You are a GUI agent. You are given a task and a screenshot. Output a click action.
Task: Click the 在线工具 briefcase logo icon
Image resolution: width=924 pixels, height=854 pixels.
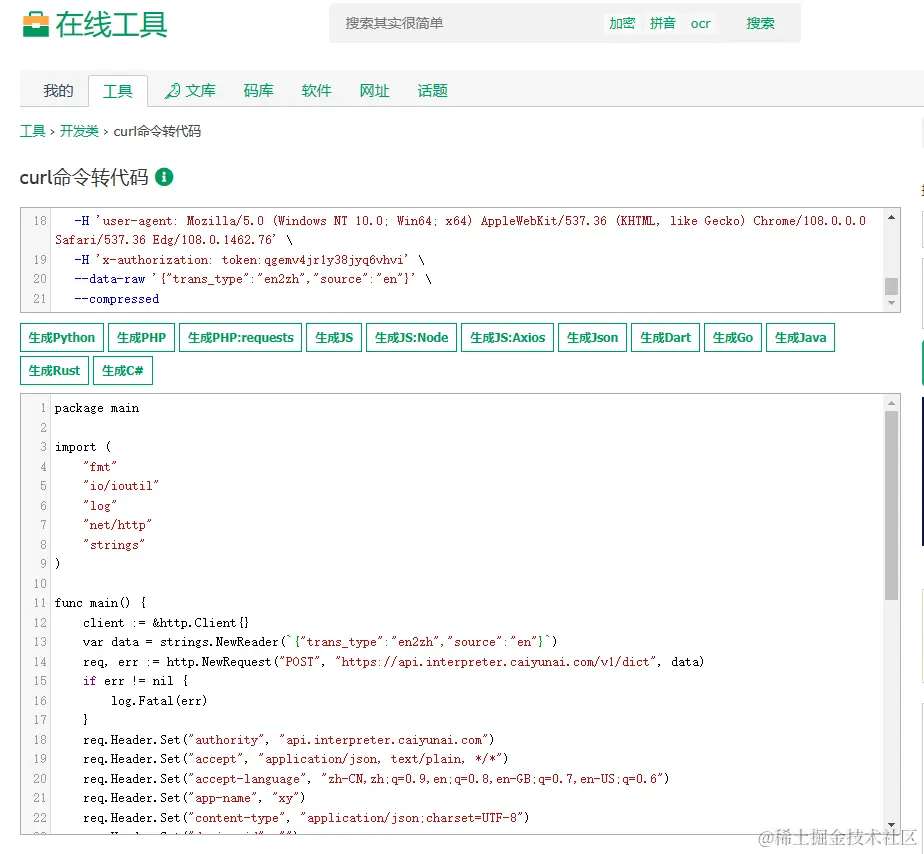[x=35, y=25]
